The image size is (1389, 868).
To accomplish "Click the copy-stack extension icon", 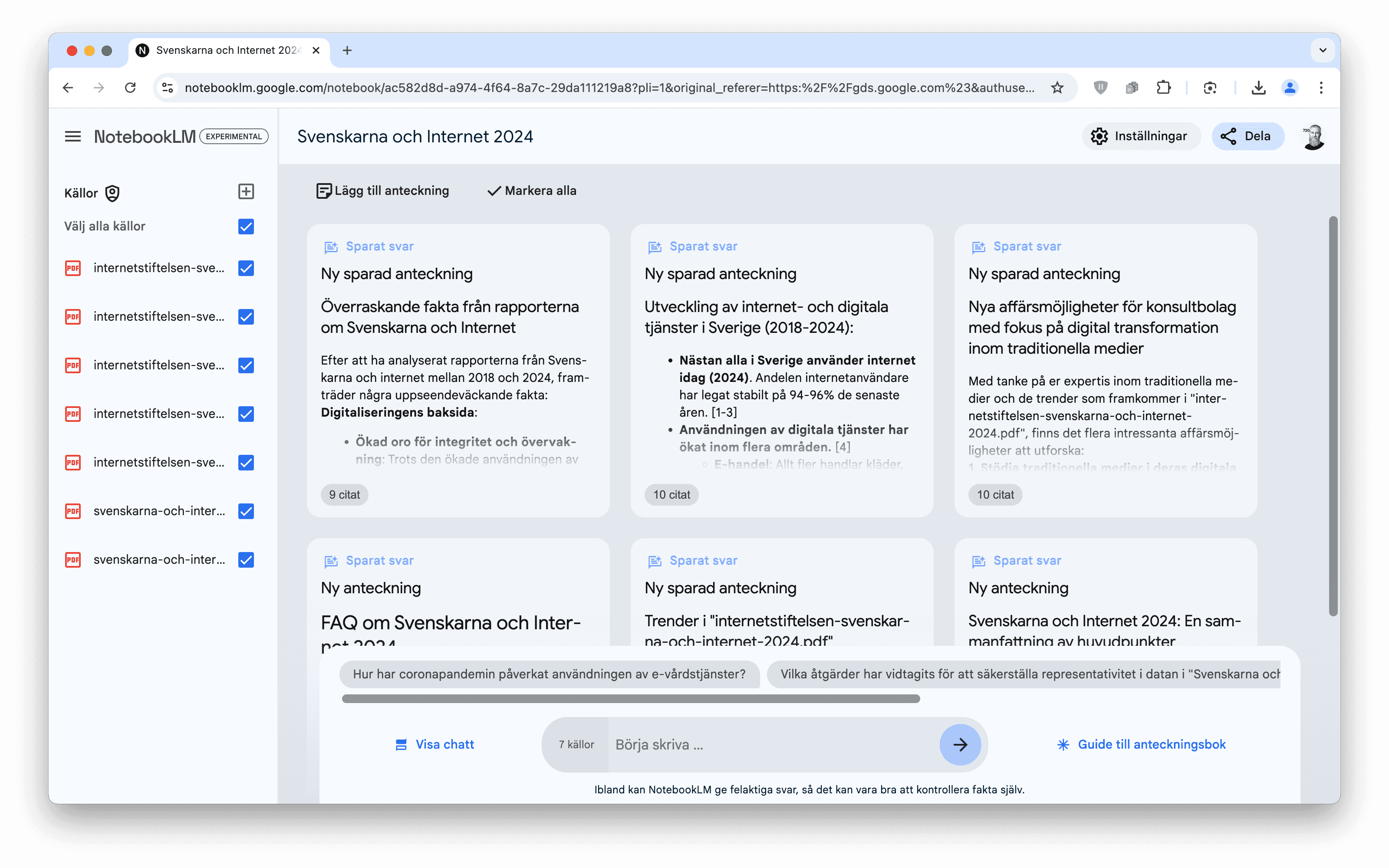I will coord(1131,87).
